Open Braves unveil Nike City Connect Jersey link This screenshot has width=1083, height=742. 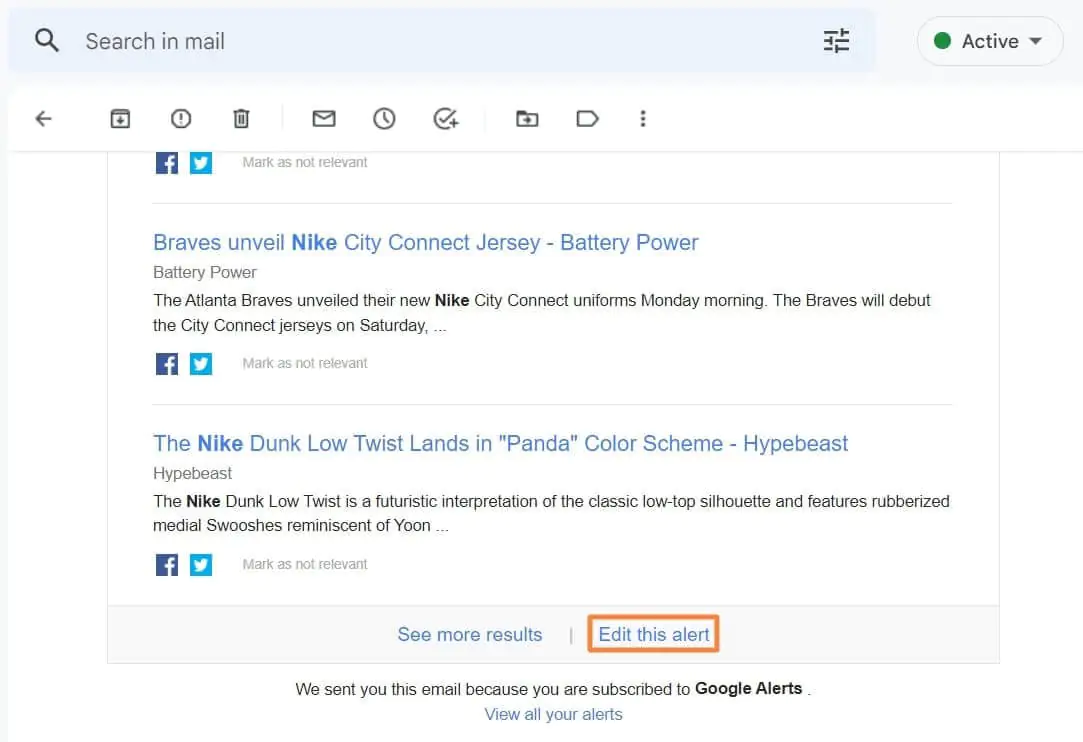click(x=425, y=242)
